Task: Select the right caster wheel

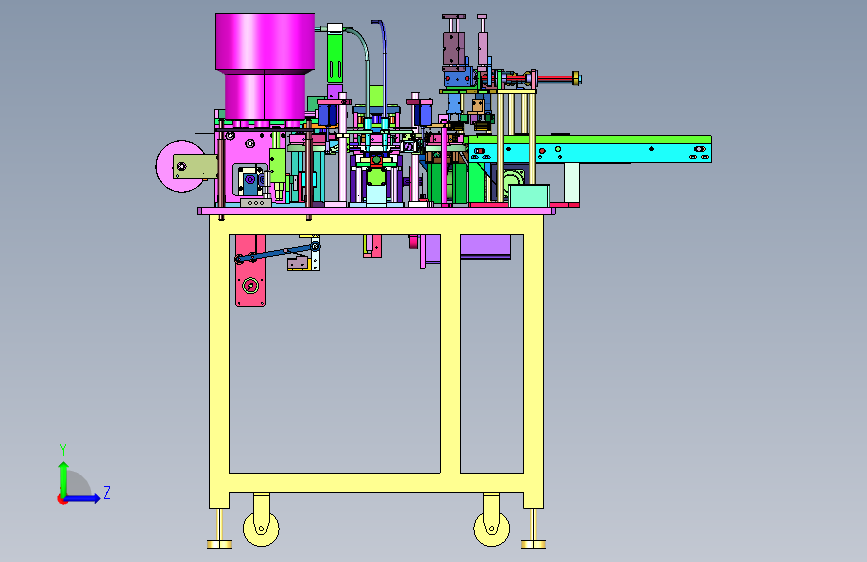Action: (x=492, y=529)
